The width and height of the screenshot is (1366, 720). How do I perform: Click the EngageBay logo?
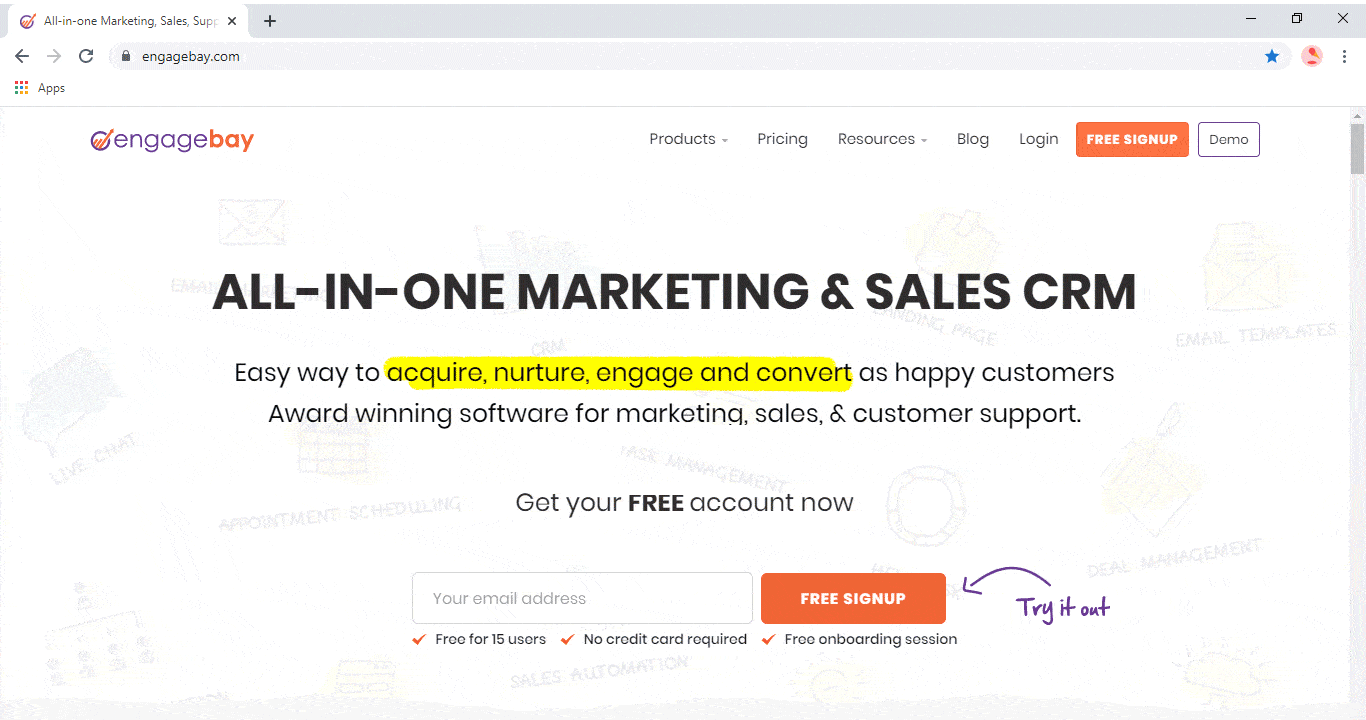point(171,139)
